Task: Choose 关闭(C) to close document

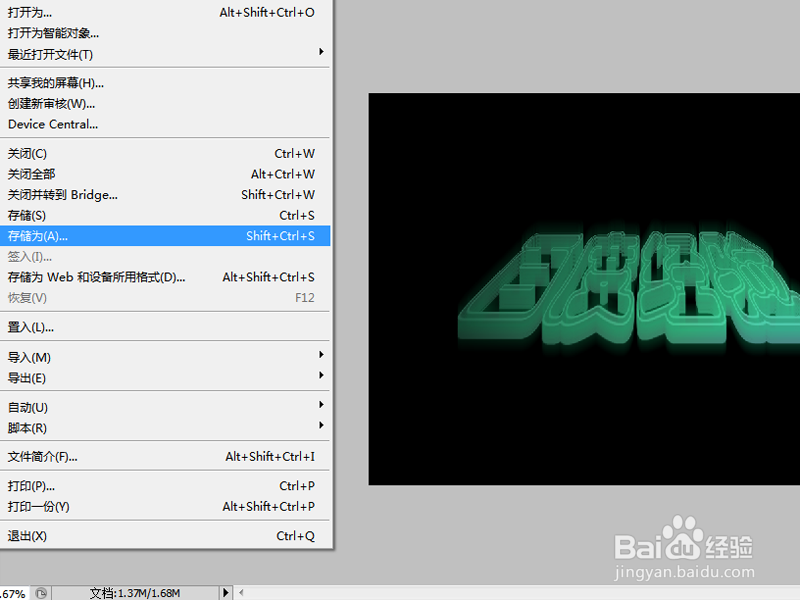Action: click(x=165, y=154)
